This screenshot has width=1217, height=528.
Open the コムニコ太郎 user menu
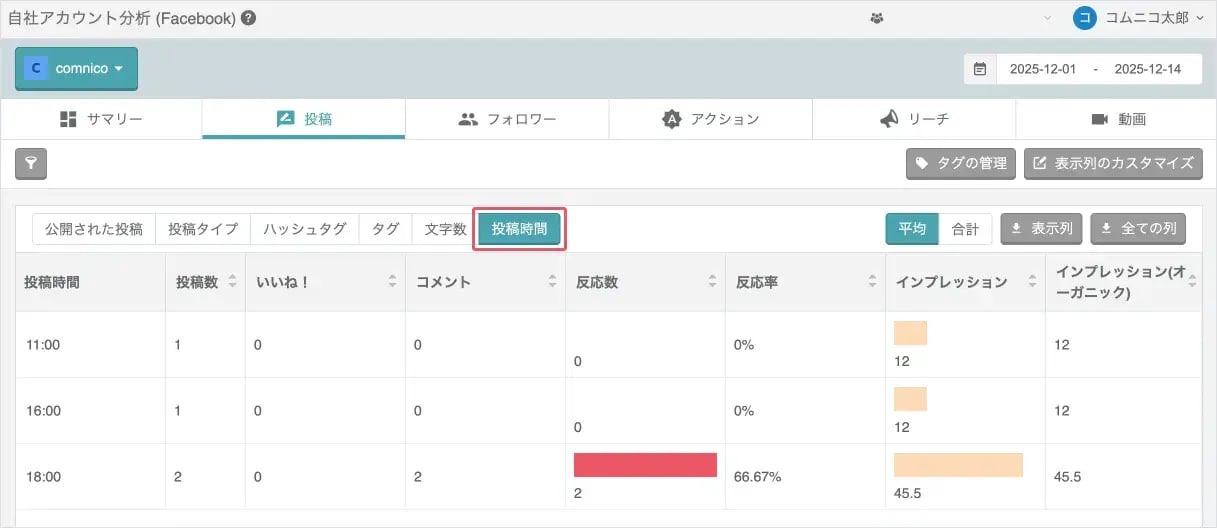[1138, 18]
